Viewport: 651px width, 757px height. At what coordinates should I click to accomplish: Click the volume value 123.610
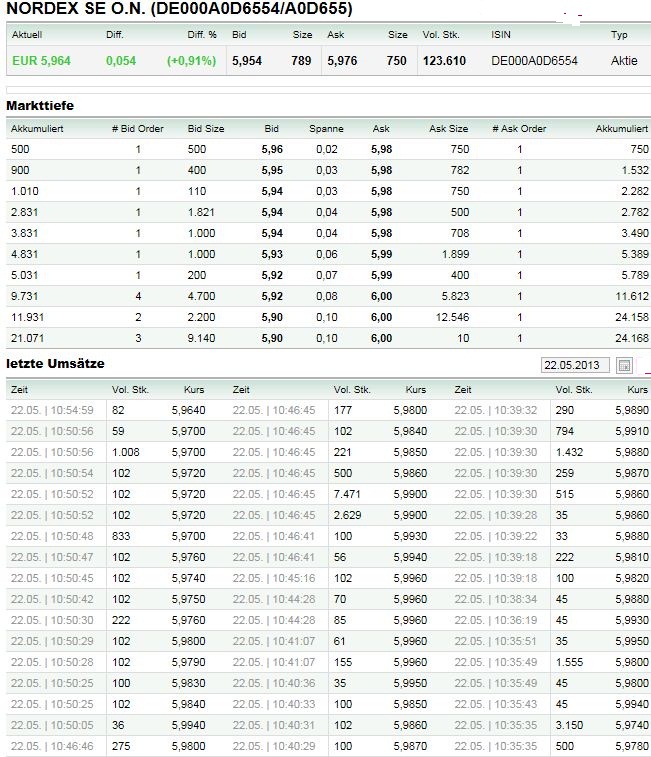pos(444,61)
